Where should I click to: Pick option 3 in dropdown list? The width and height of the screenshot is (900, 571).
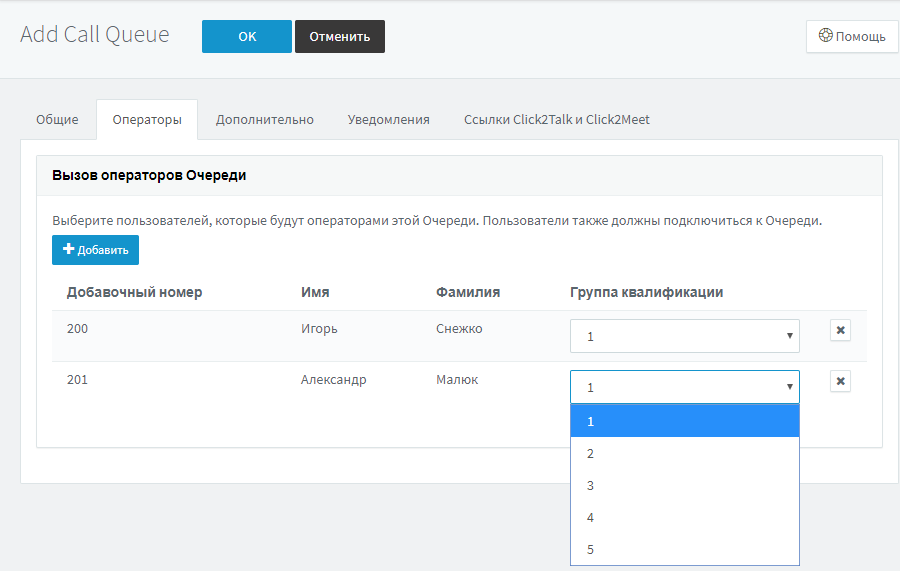(685, 485)
